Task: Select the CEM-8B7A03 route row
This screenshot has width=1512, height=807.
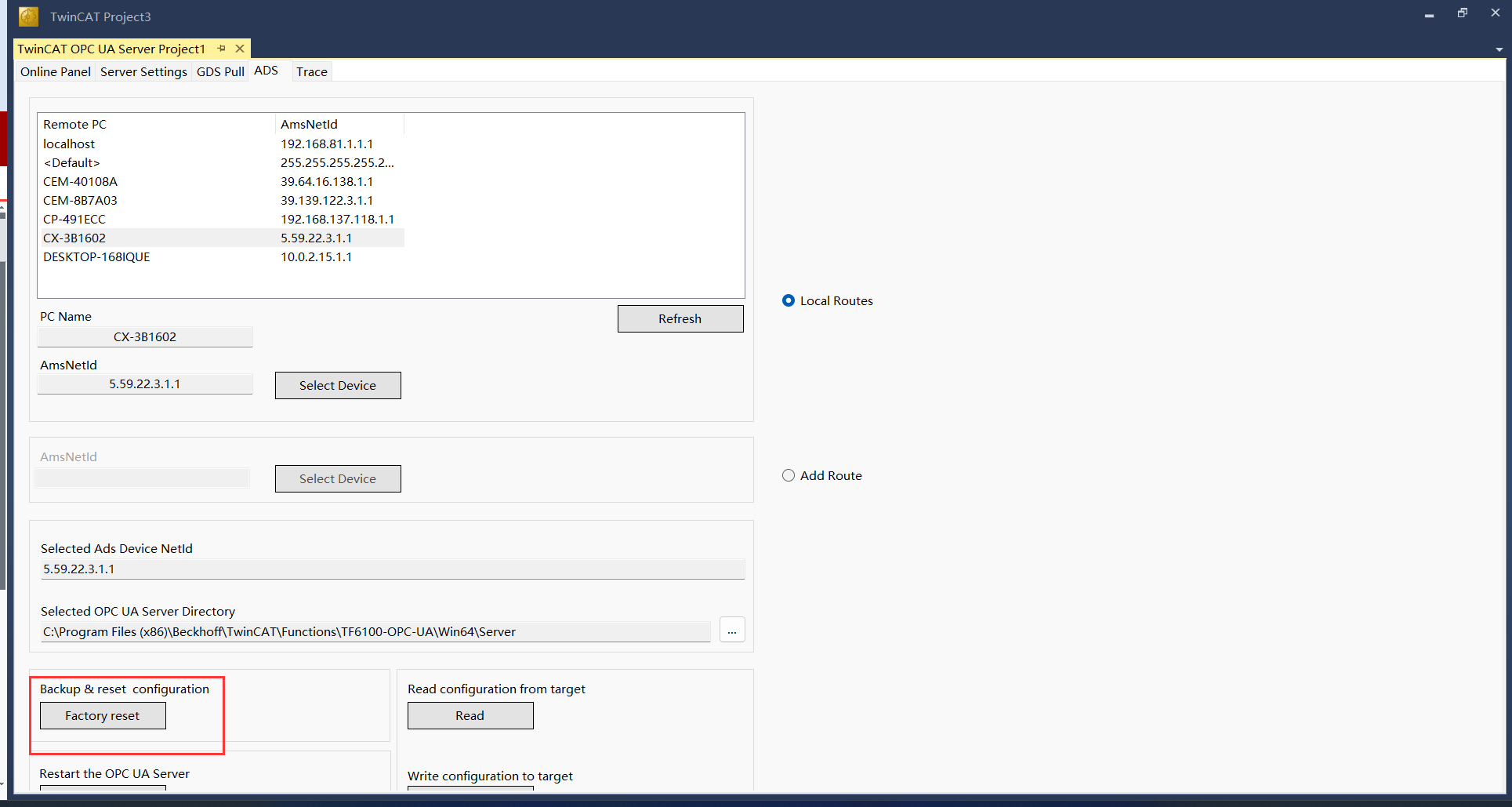Action: pyautogui.click(x=223, y=200)
